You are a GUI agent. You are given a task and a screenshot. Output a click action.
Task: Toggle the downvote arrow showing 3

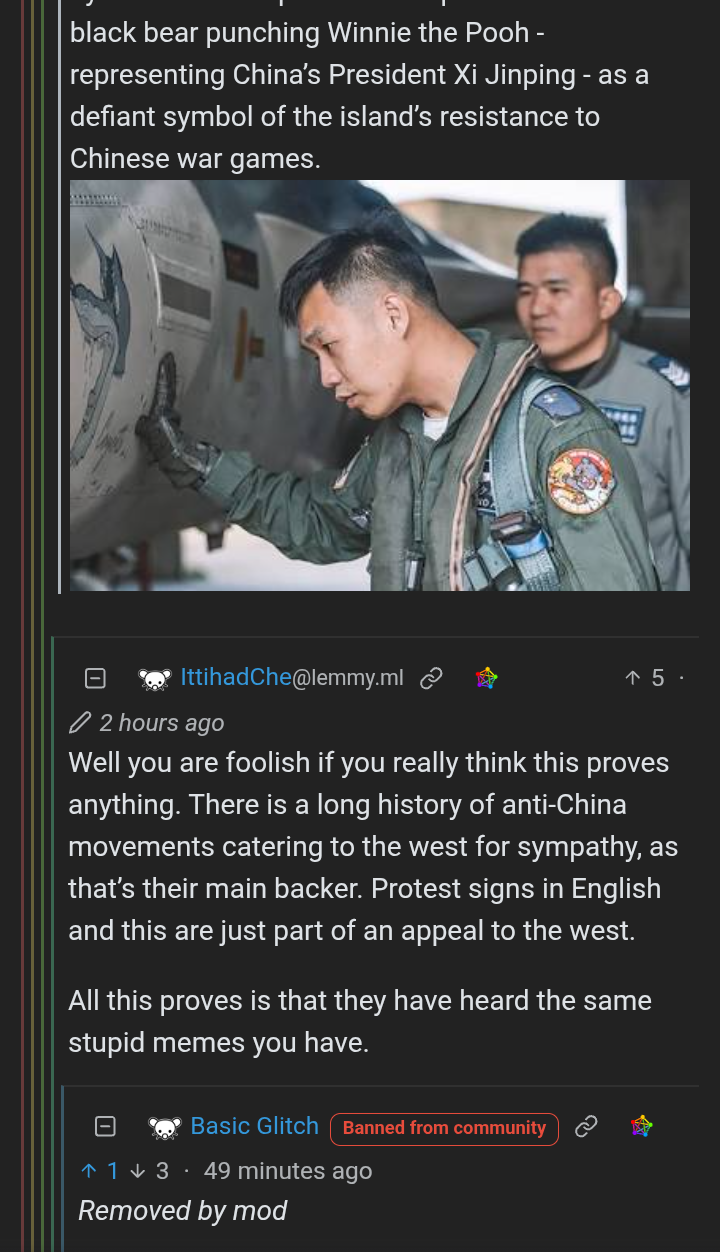[x=149, y=1171]
